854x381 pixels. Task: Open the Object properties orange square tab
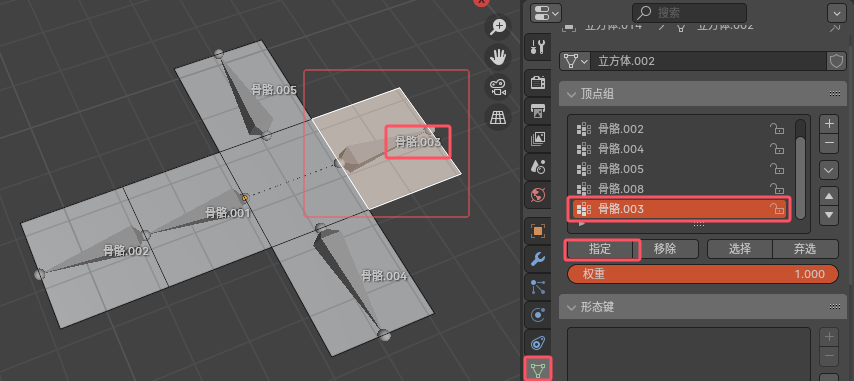[538, 231]
